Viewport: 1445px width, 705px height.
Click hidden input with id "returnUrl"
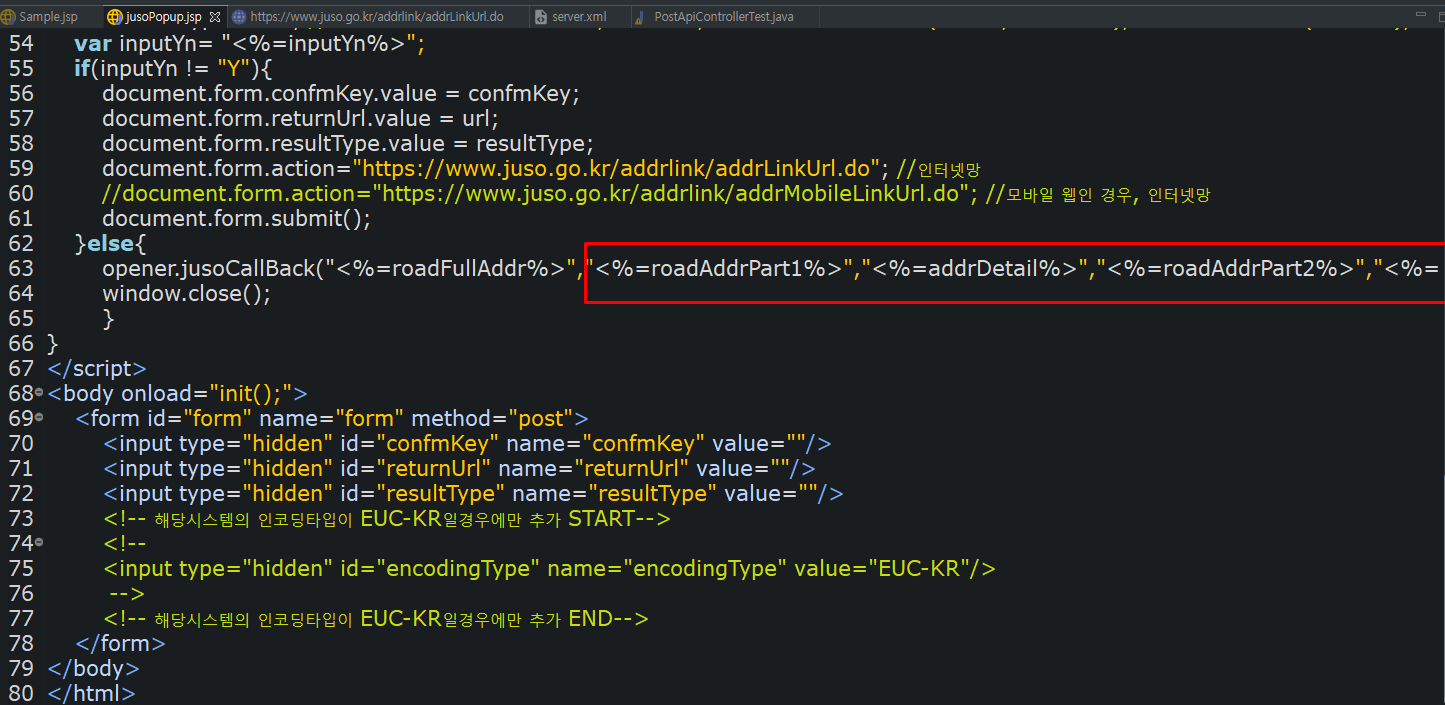pyautogui.click(x=459, y=468)
